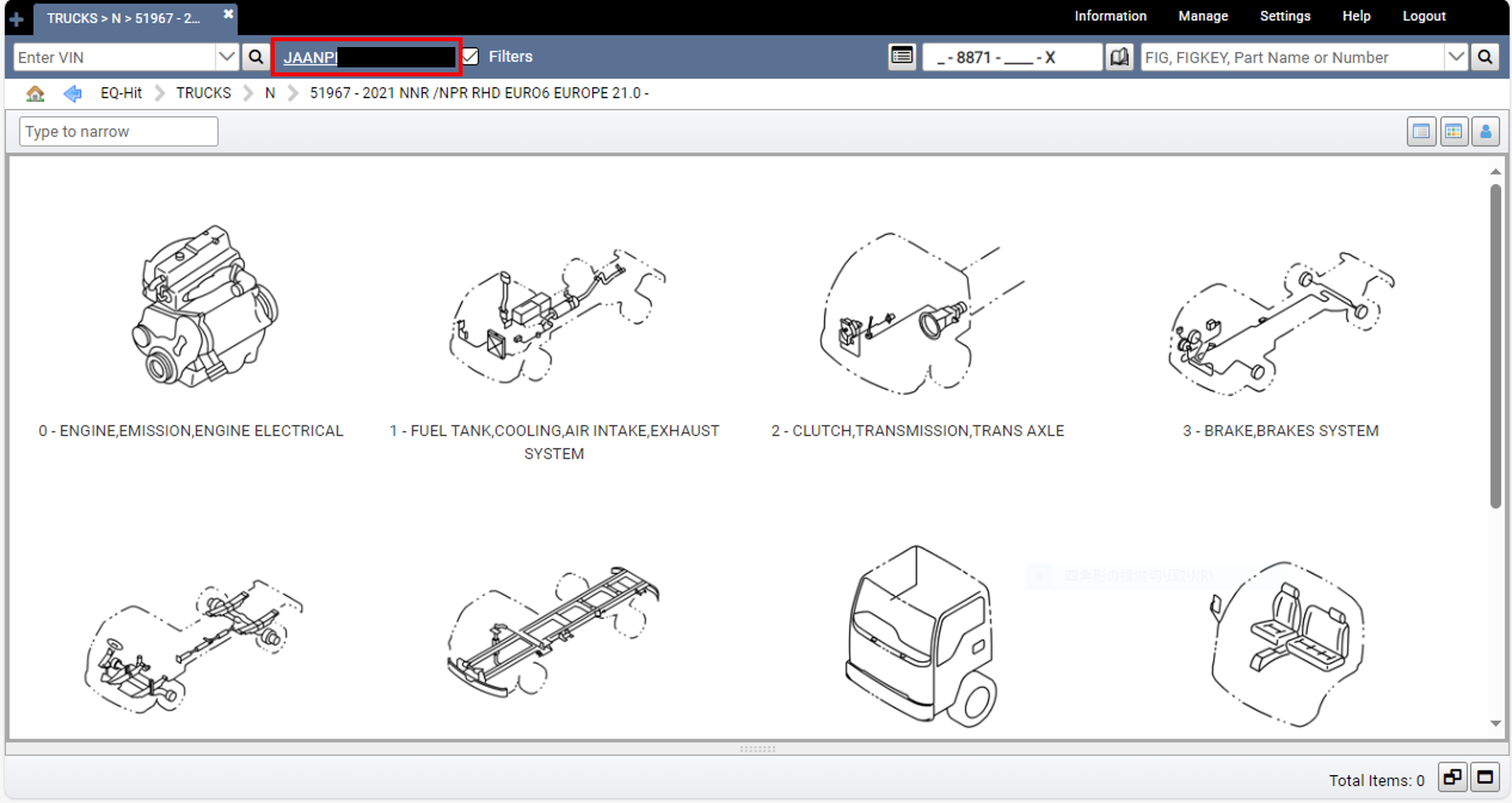Switch to list view layout
The width and height of the screenshot is (1512, 803).
1421,131
